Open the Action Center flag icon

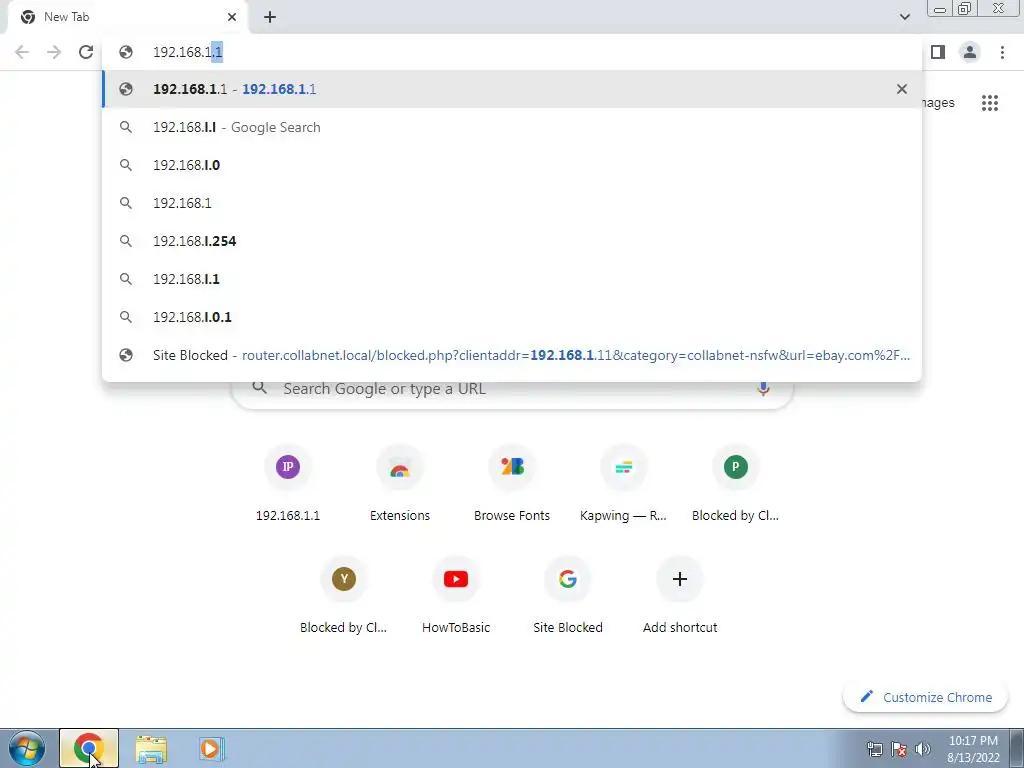pos(899,749)
